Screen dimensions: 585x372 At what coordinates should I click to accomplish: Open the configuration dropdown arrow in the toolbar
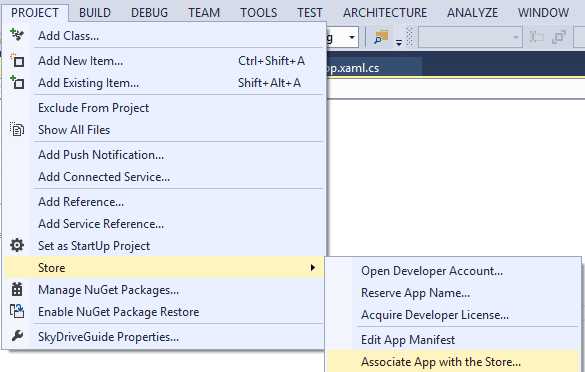tap(351, 37)
